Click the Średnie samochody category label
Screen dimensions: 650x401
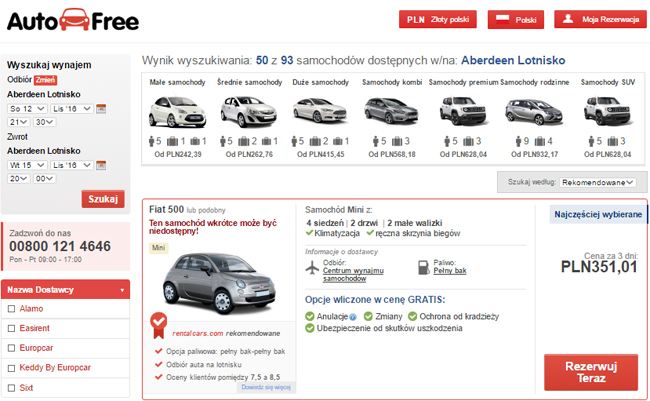click(x=250, y=82)
